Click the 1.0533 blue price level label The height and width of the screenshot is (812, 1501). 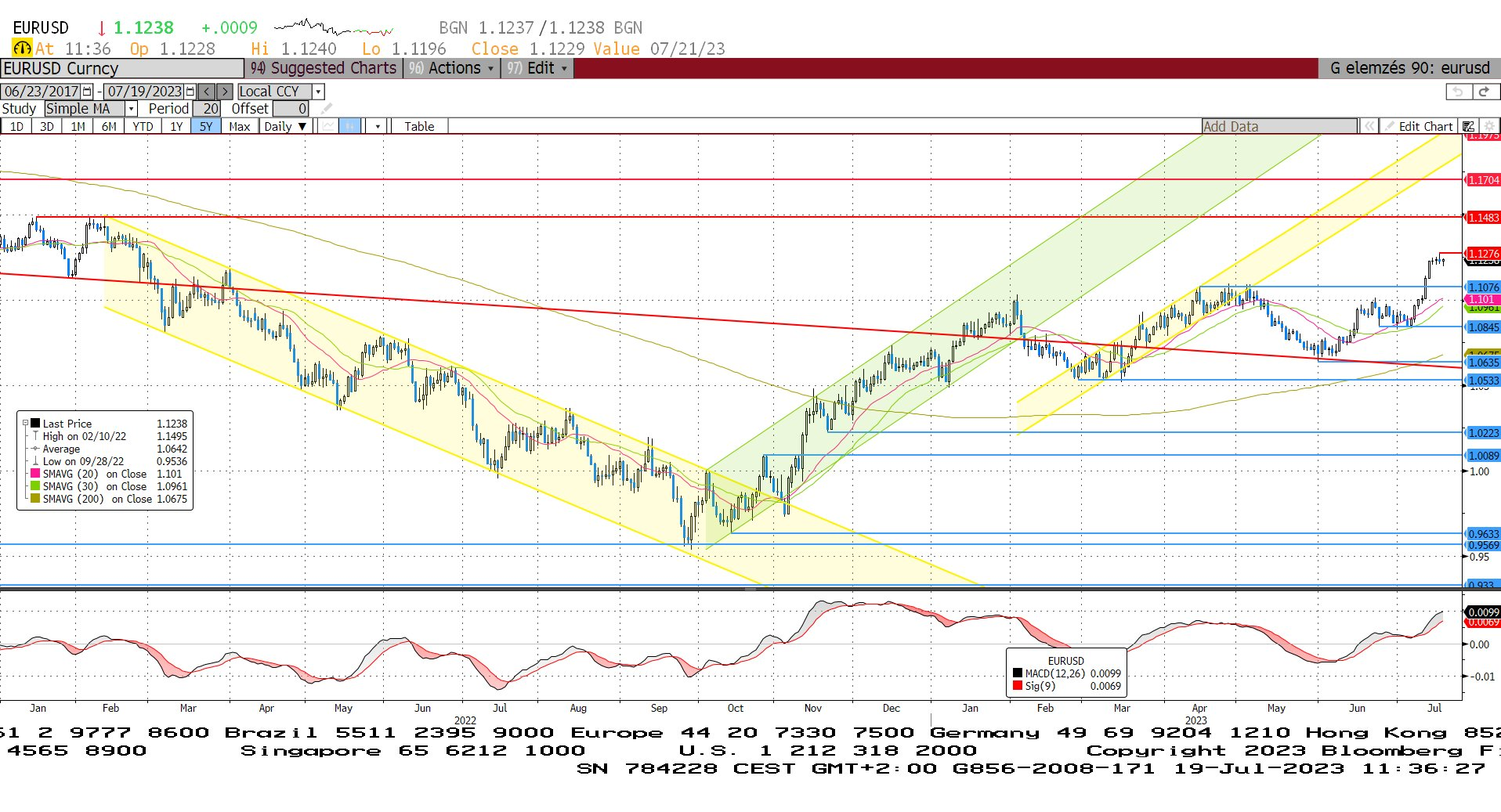click(1482, 381)
